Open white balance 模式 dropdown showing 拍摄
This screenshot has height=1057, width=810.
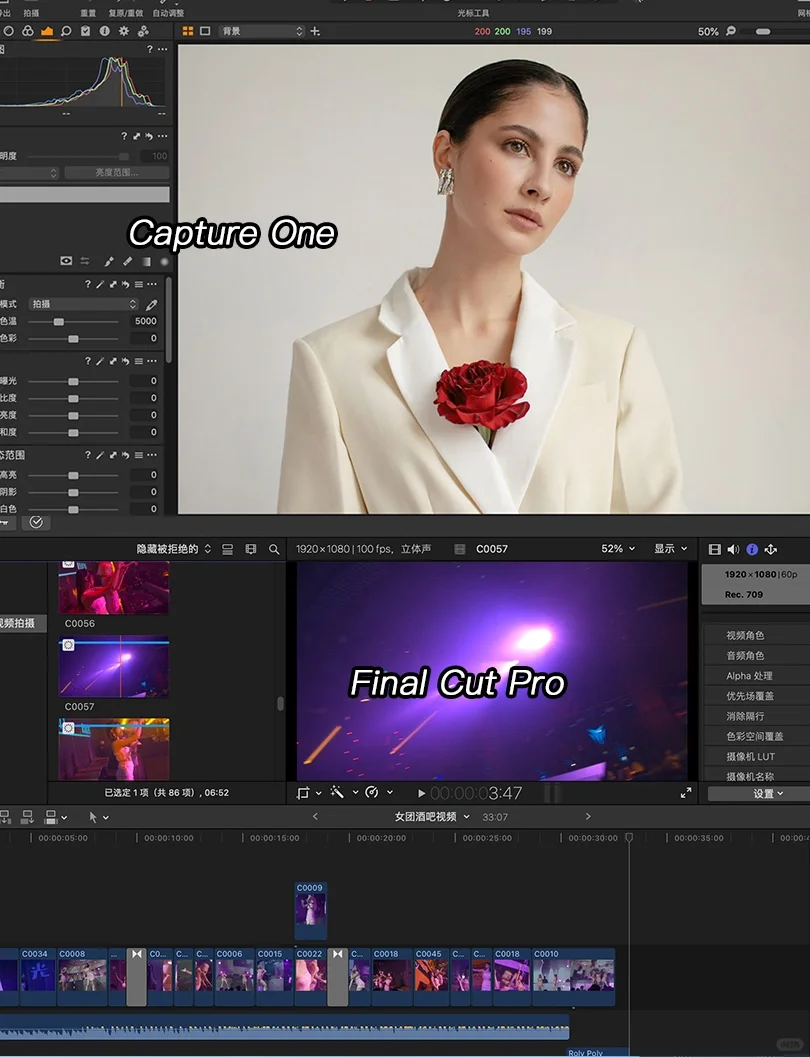coord(84,304)
